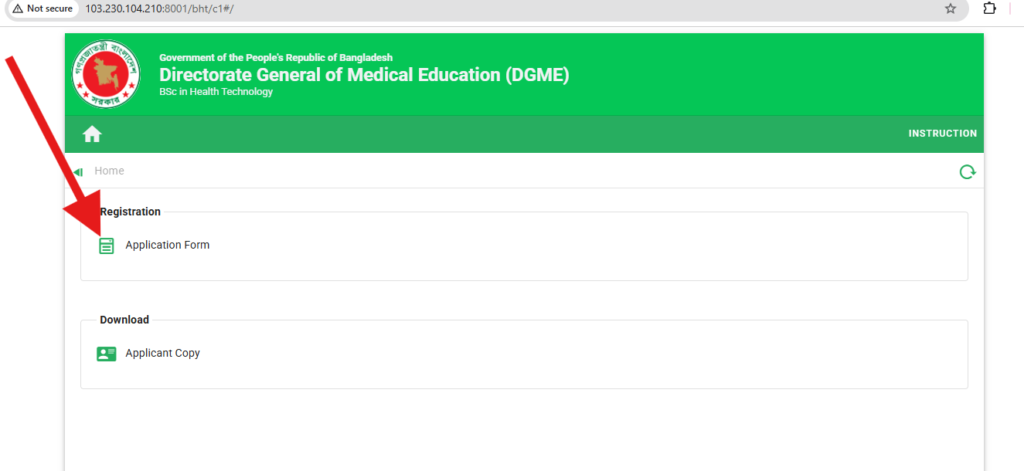Click the Download section heading
This screenshot has width=1024, height=471.
coord(124,320)
